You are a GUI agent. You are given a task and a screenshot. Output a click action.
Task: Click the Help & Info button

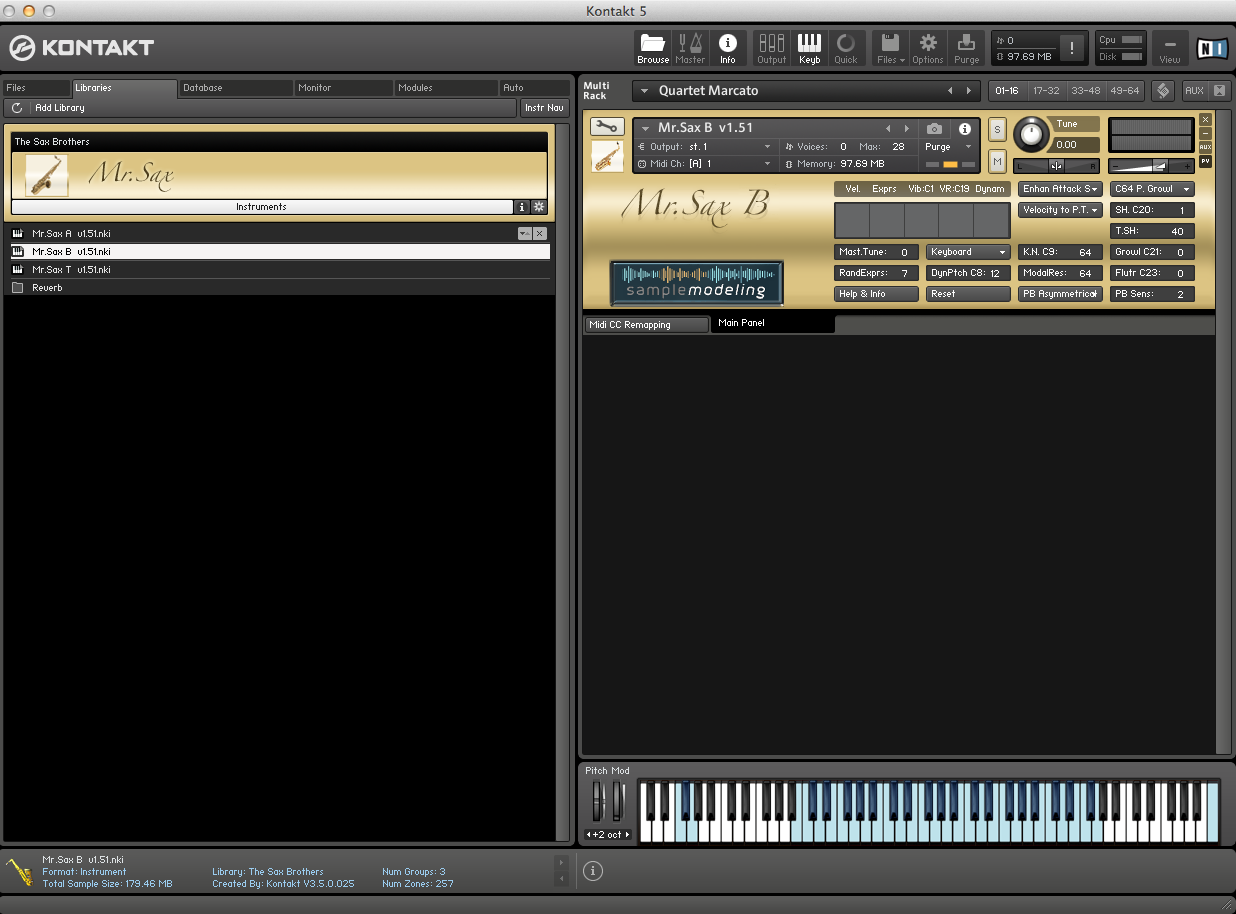(x=877, y=294)
